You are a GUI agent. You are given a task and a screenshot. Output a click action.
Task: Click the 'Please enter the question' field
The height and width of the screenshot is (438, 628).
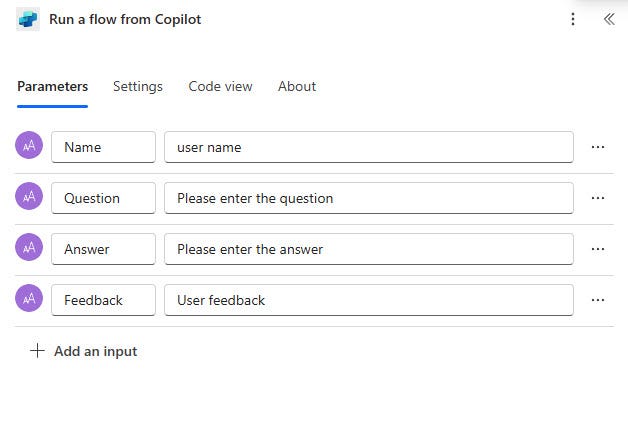tap(369, 198)
